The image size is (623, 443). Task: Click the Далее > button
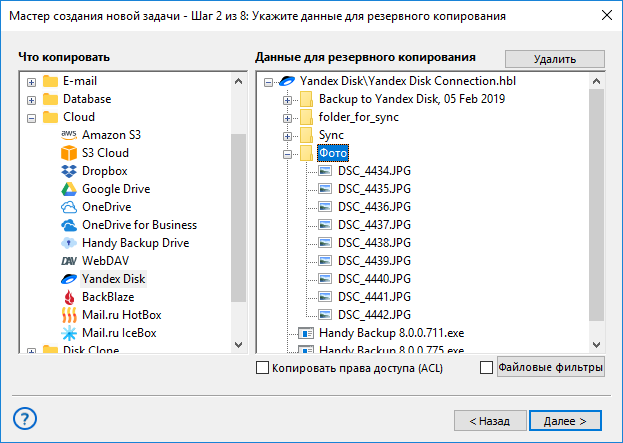point(565,419)
